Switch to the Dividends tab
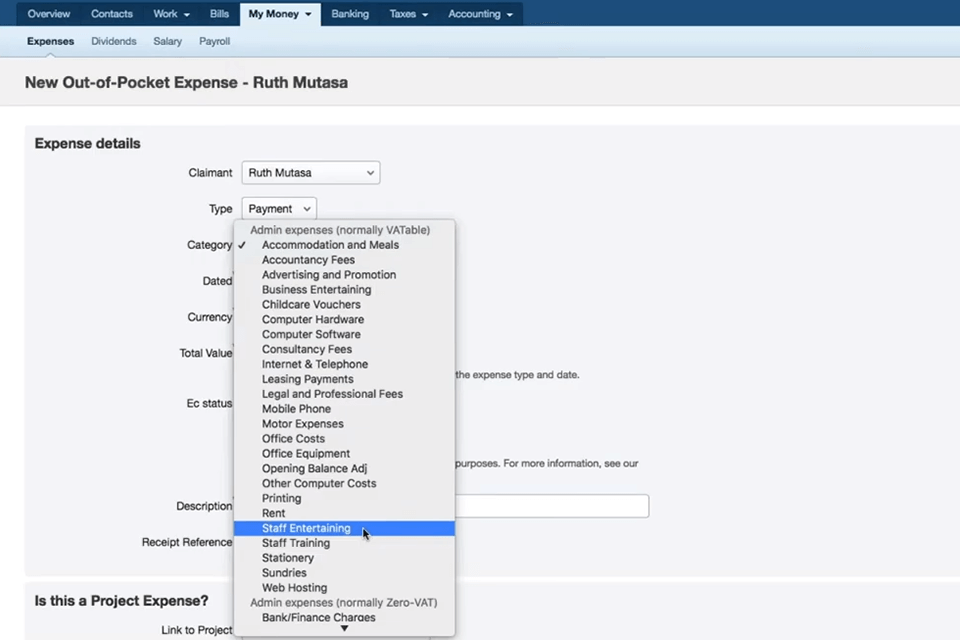Screen dimensions: 960x640 tap(113, 41)
